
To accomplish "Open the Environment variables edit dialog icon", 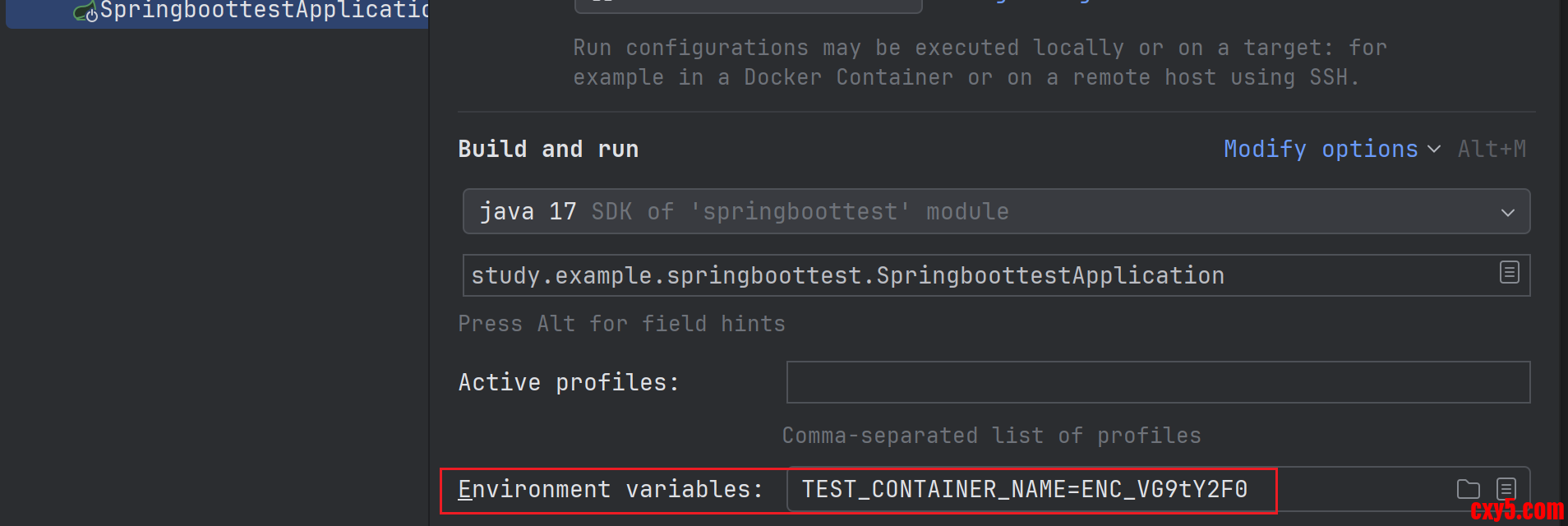I will [1506, 488].
